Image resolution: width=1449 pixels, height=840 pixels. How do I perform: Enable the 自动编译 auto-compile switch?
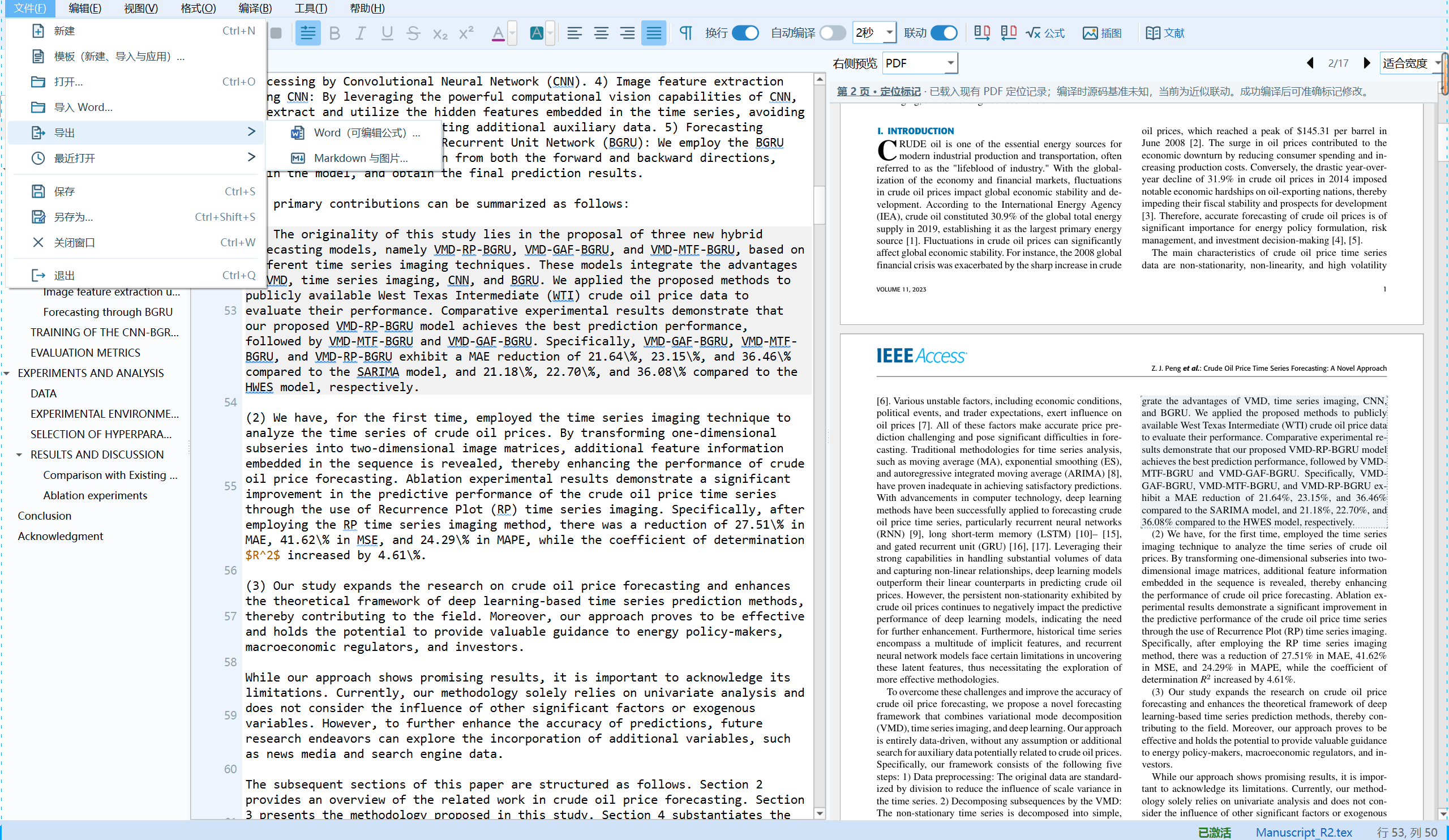(833, 33)
